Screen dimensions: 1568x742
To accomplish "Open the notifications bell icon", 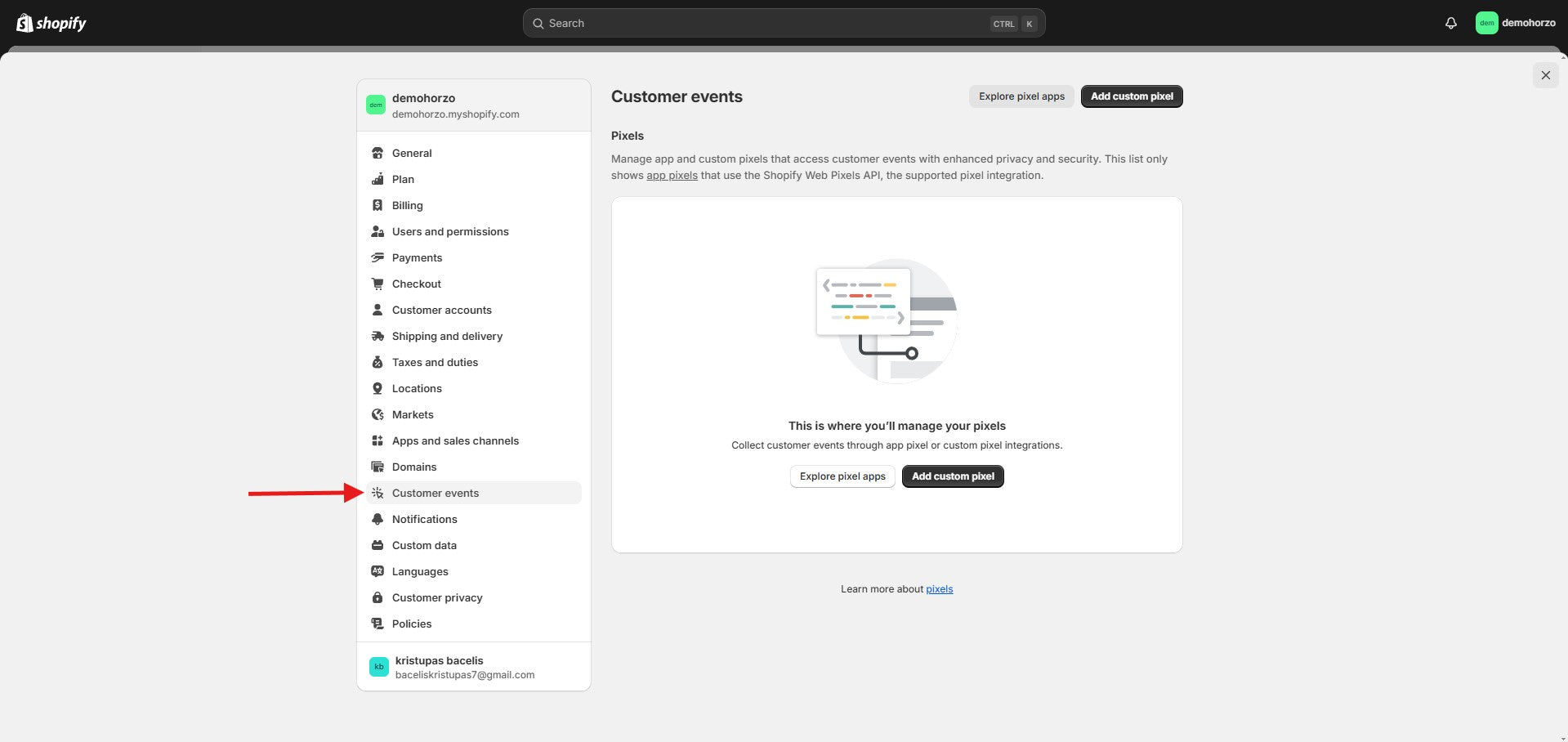I will [1450, 23].
